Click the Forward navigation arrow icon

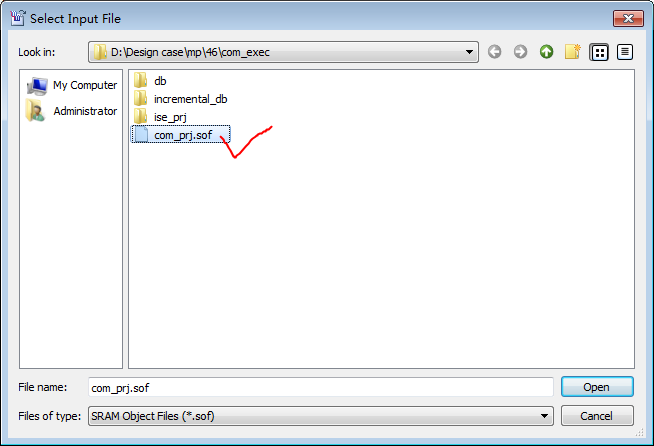click(520, 52)
